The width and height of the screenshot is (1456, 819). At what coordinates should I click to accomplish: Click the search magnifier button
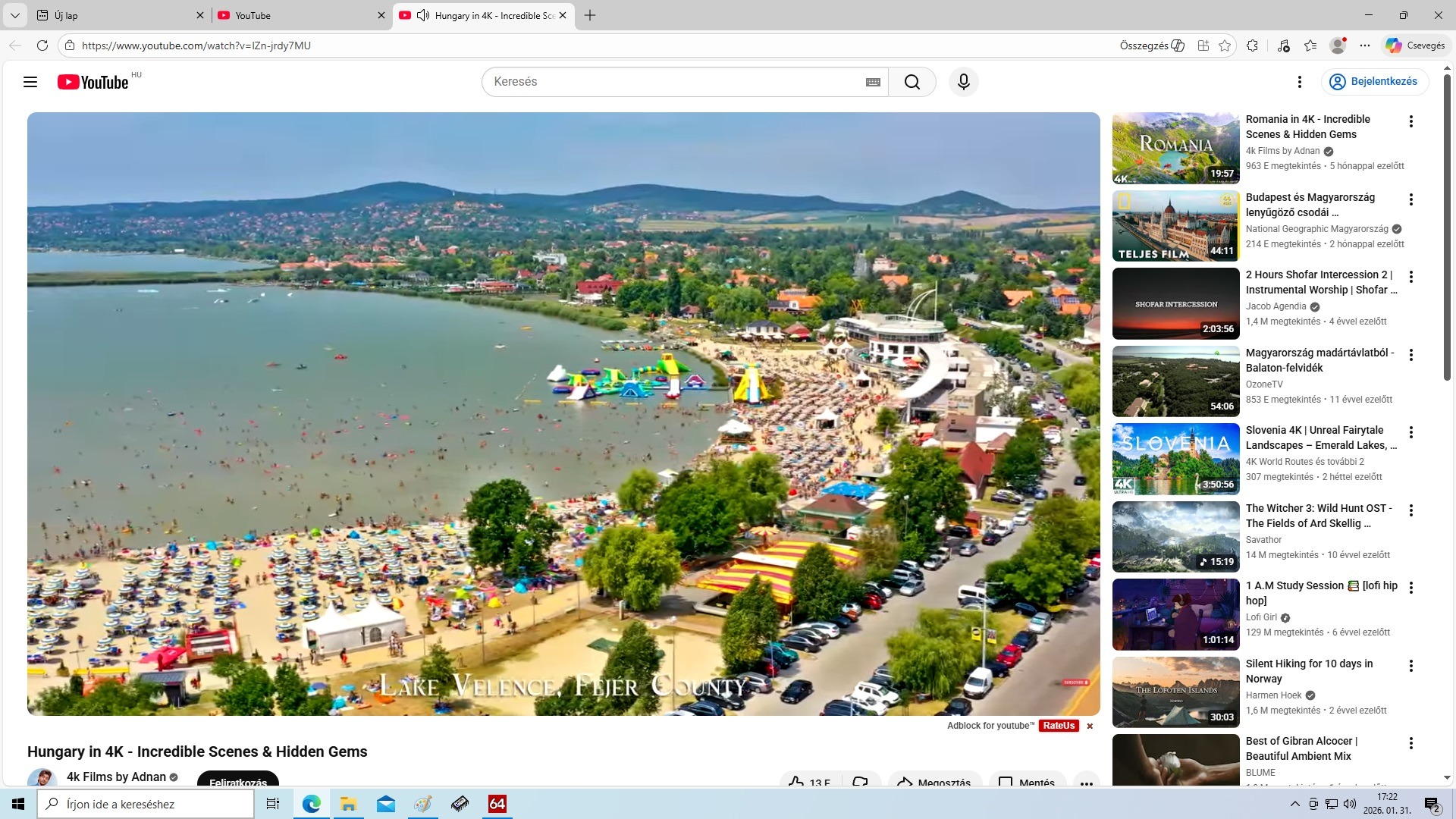point(912,82)
